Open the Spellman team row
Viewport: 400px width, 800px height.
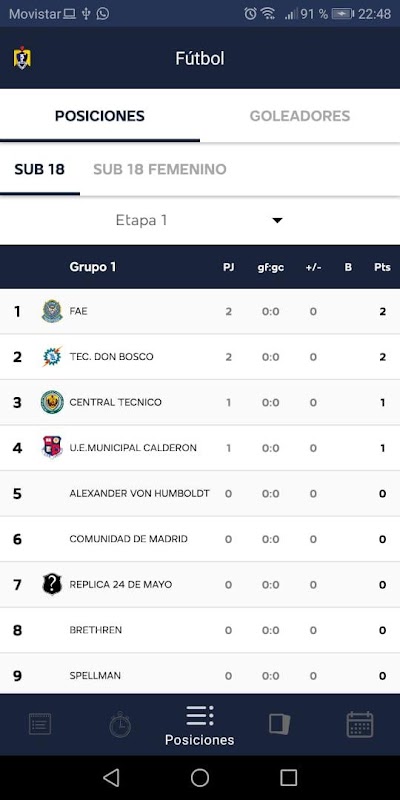click(200, 675)
